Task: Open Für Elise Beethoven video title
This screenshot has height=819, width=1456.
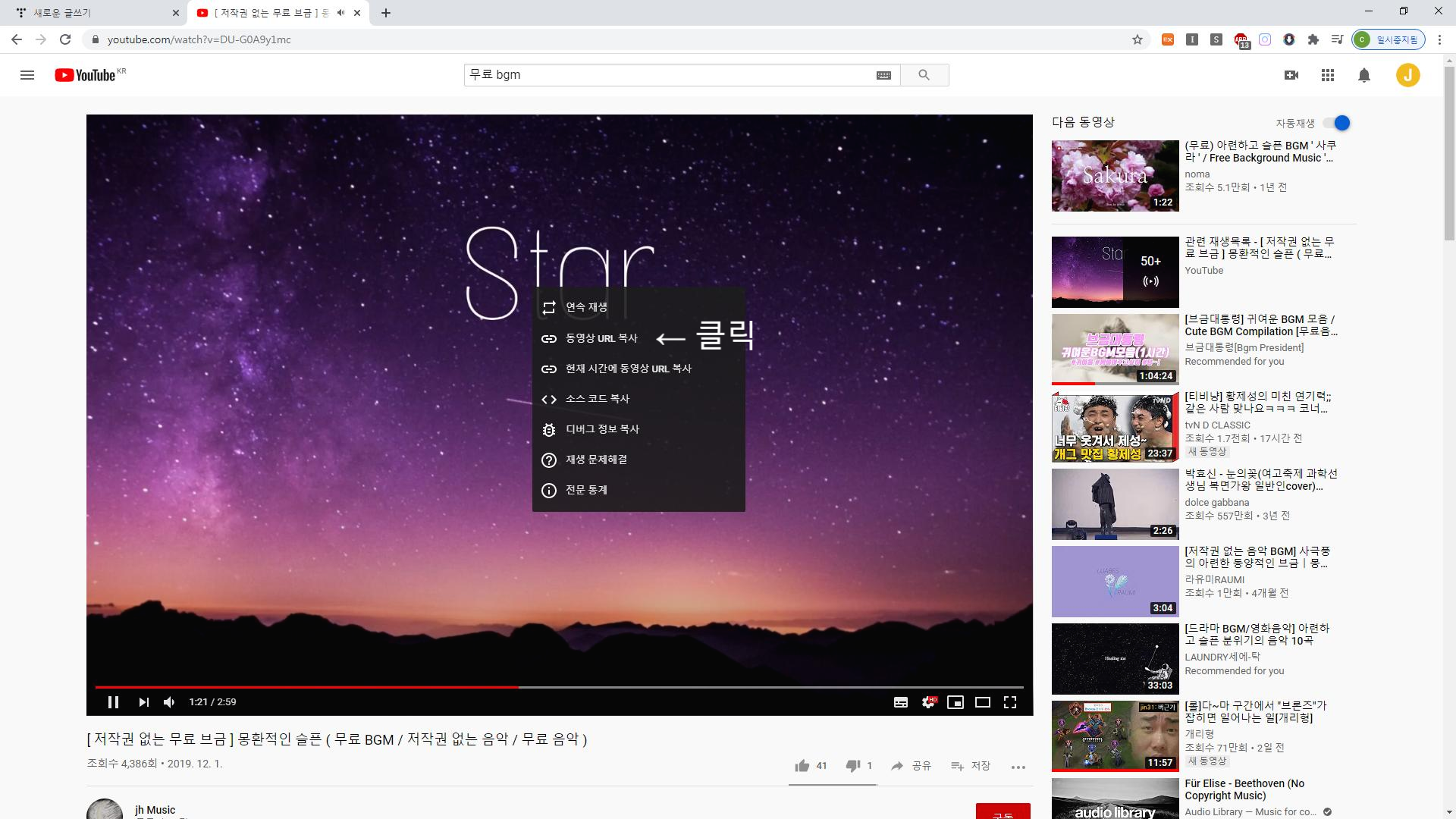Action: pos(1244,789)
